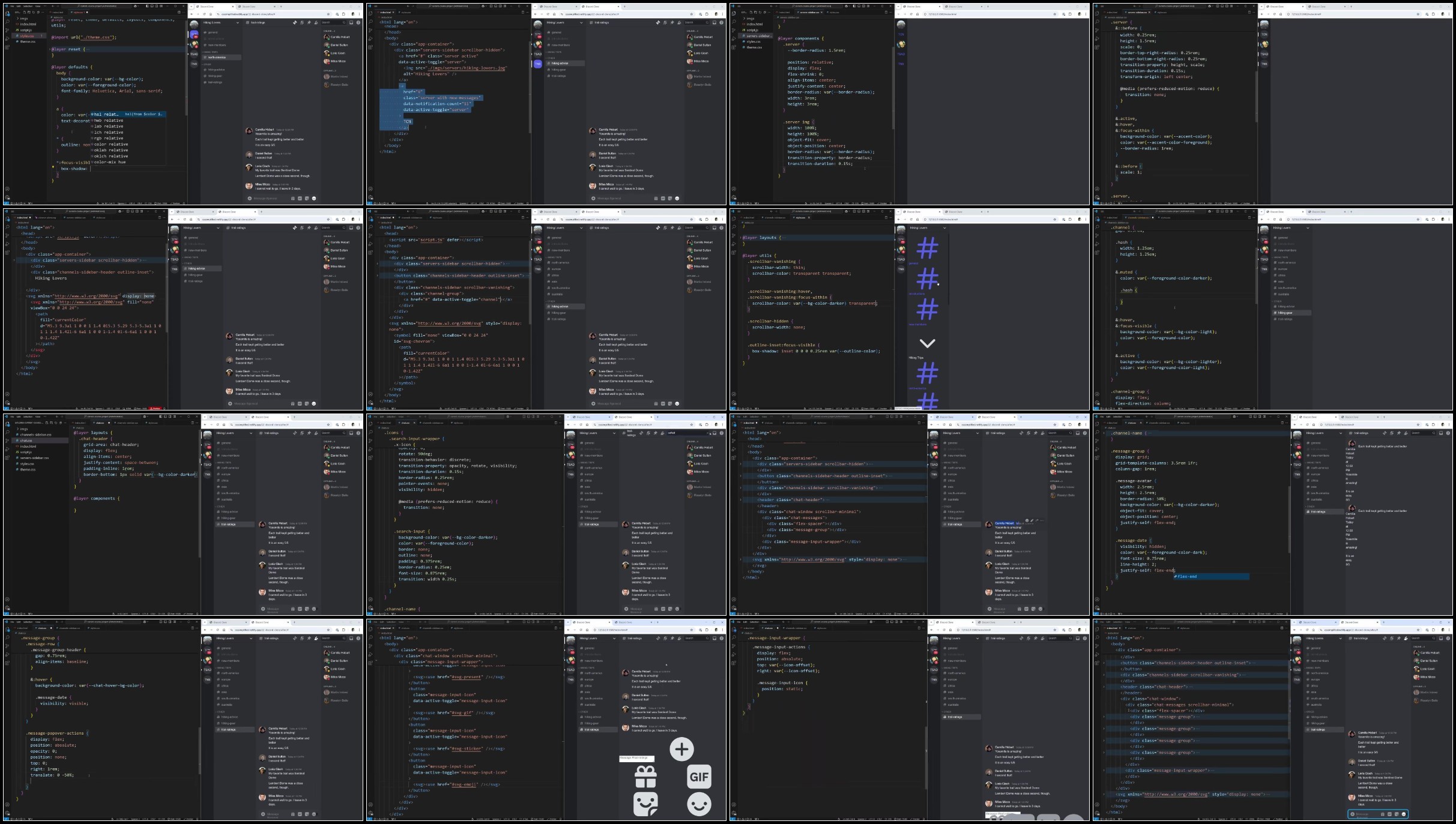The width and height of the screenshot is (1456, 824).
Task: Click the oversized GIF icon
Action: click(699, 777)
